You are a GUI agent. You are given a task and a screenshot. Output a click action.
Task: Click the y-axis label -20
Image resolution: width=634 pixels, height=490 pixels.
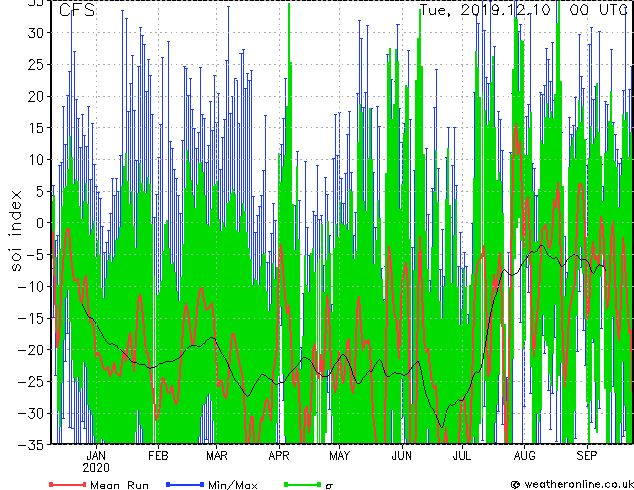pyautogui.click(x=31, y=350)
